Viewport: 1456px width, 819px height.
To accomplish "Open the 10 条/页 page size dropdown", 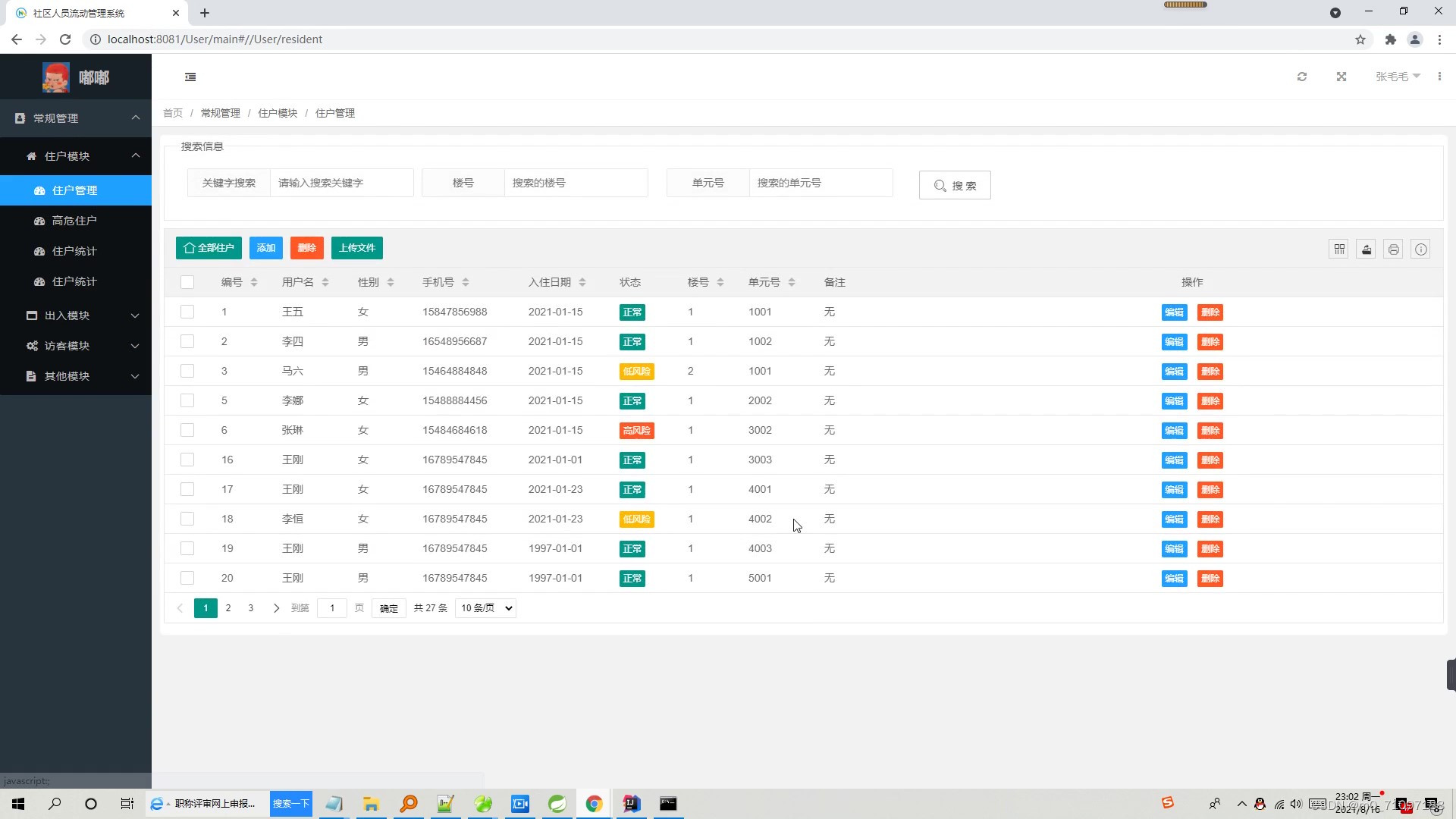I will (x=485, y=608).
